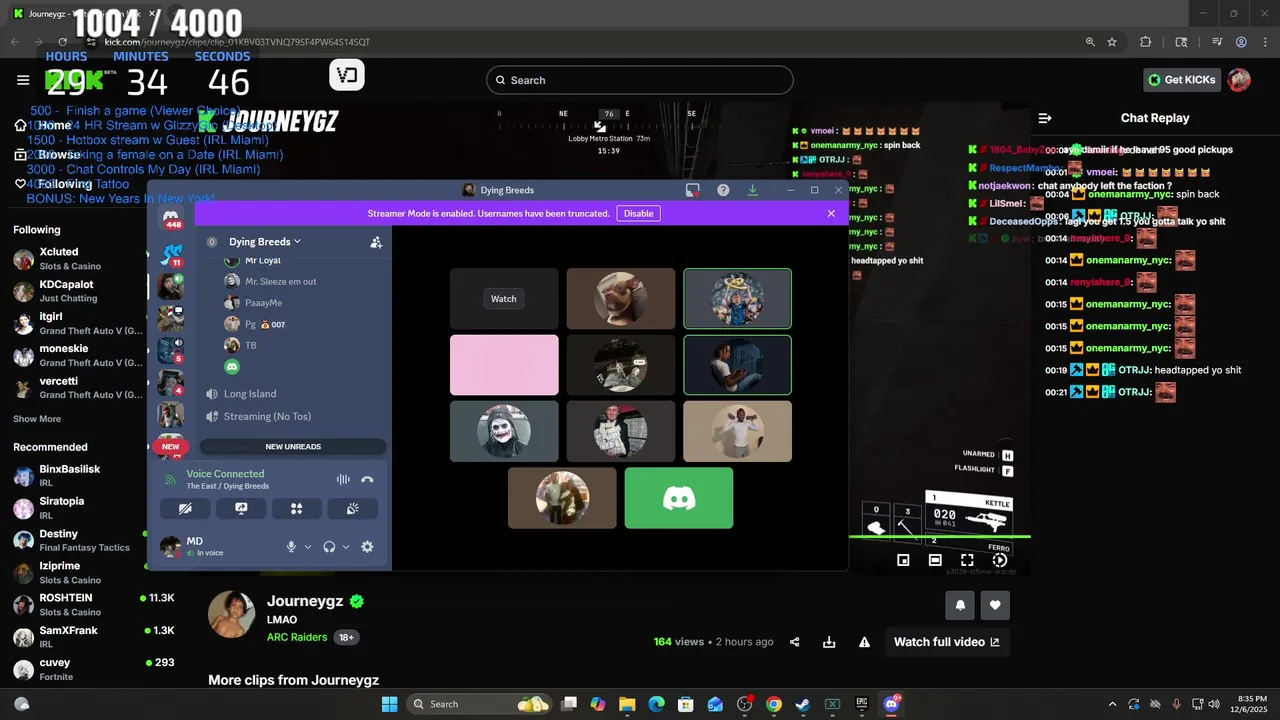This screenshot has height=720, width=1280.
Task: Open the Windows Start menu
Action: [389, 704]
